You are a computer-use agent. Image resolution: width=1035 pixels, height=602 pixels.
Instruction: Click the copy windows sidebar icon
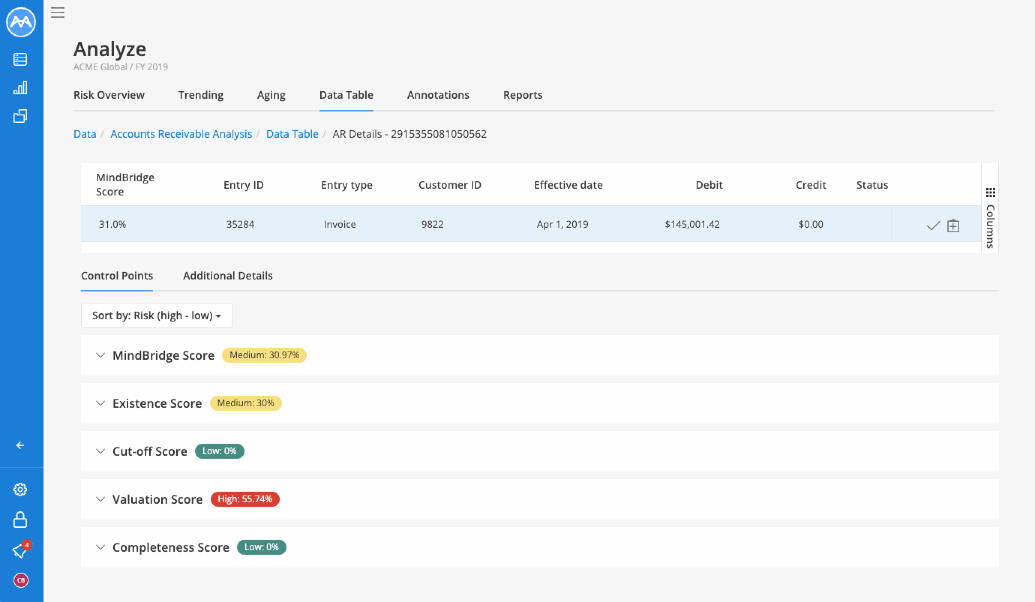pos(20,116)
